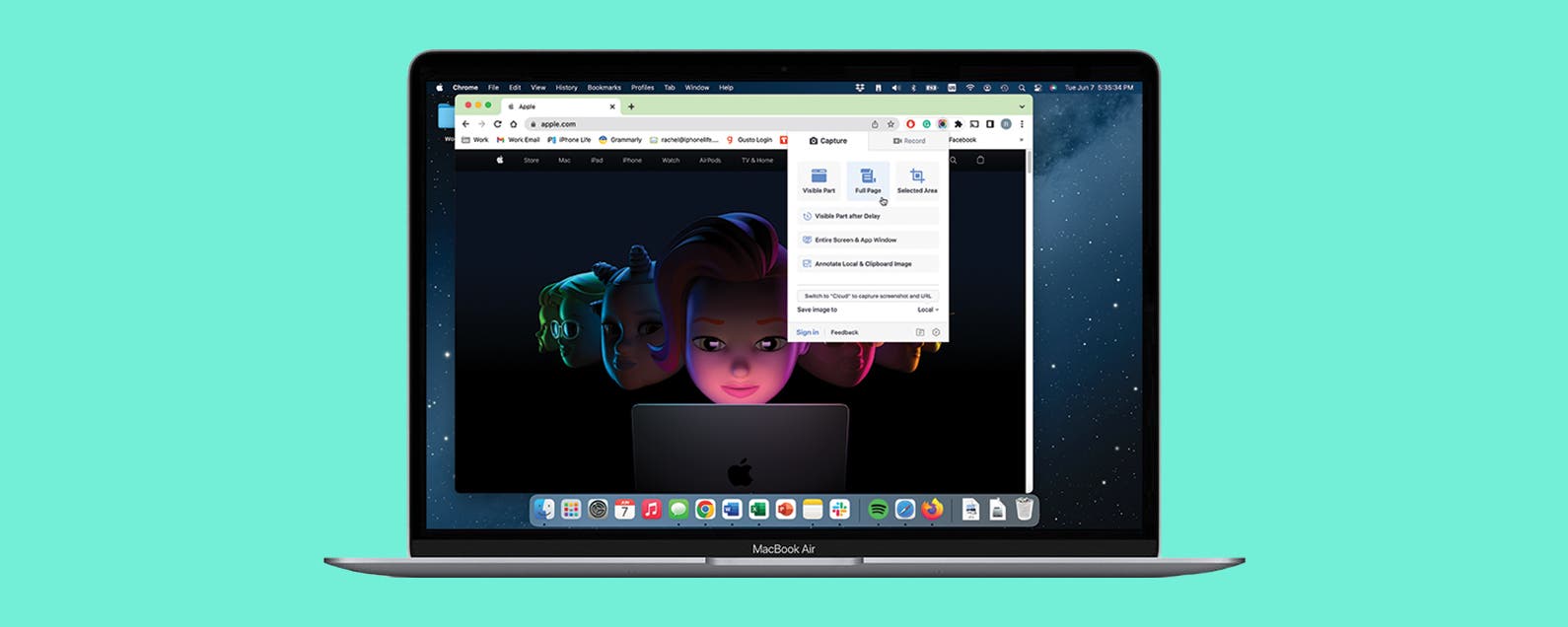
Task: Click the apple.com address bar
Action: click(x=690, y=124)
